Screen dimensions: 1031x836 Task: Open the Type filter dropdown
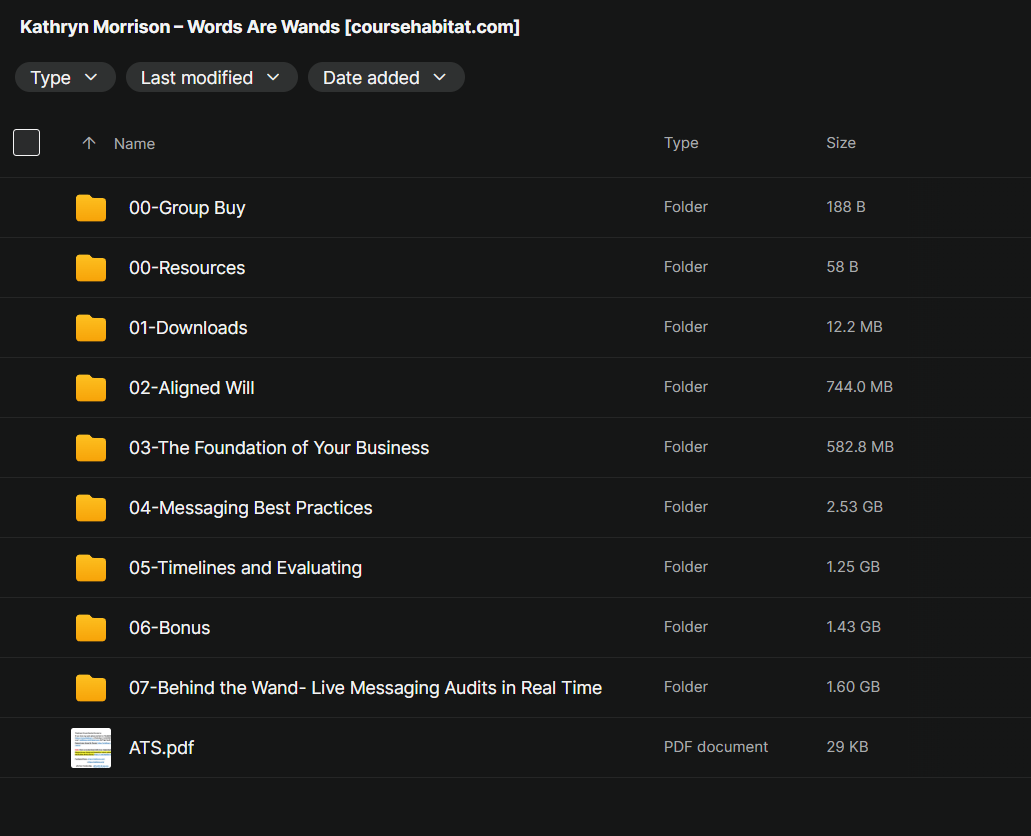tap(65, 78)
